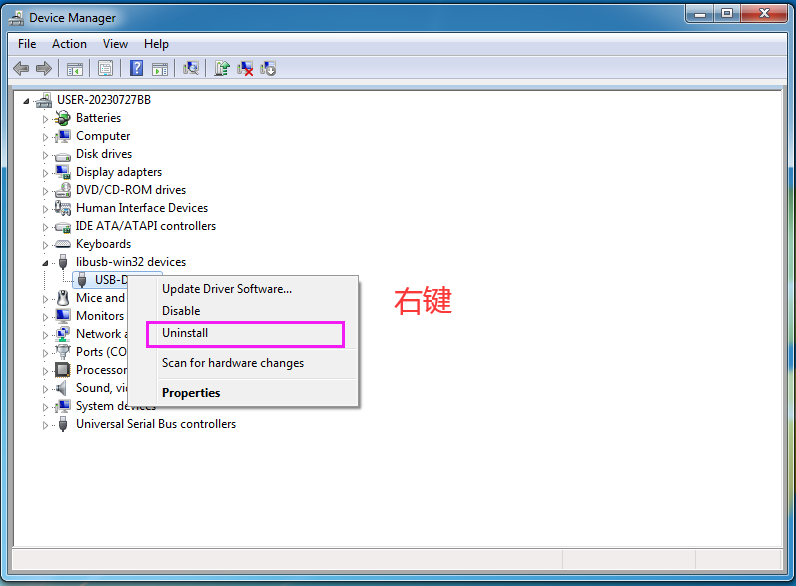796x586 pixels.
Task: Select Update Driver Software... in context menu
Action: (227, 289)
